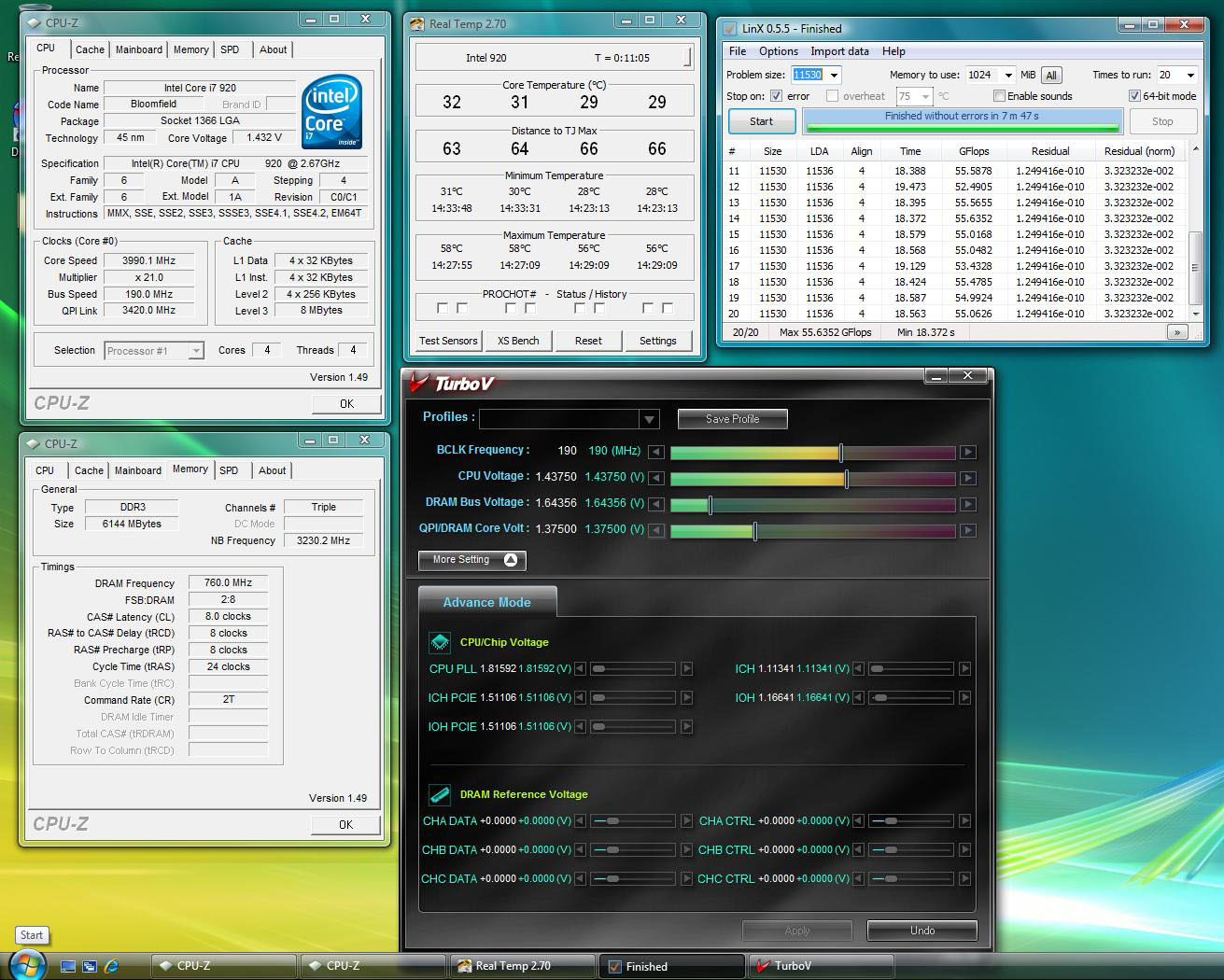Open CPU-Z Processor selection dropdown

pos(196,351)
